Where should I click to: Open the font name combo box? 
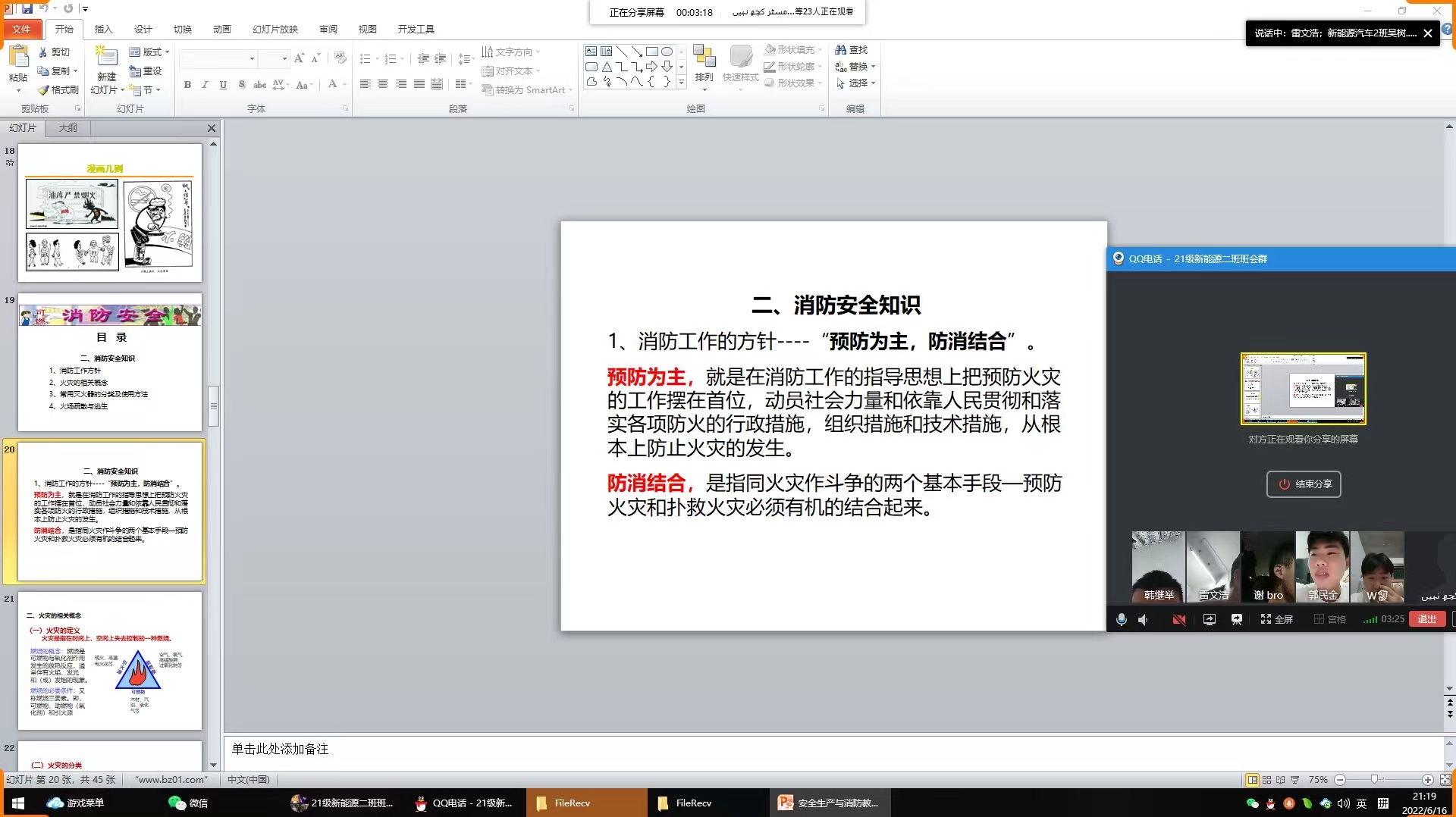pos(218,58)
